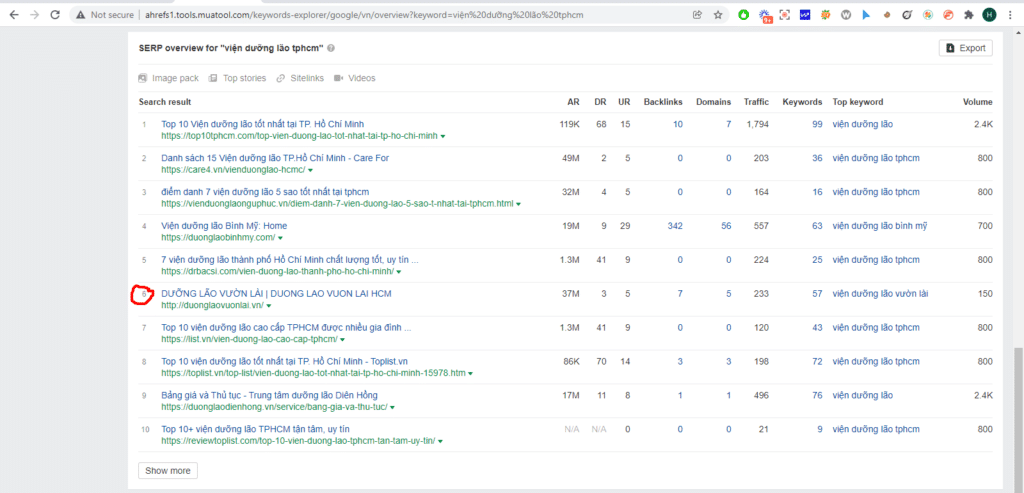Open the URL dropdown for duonglaovuonlai.vn

coord(270,305)
